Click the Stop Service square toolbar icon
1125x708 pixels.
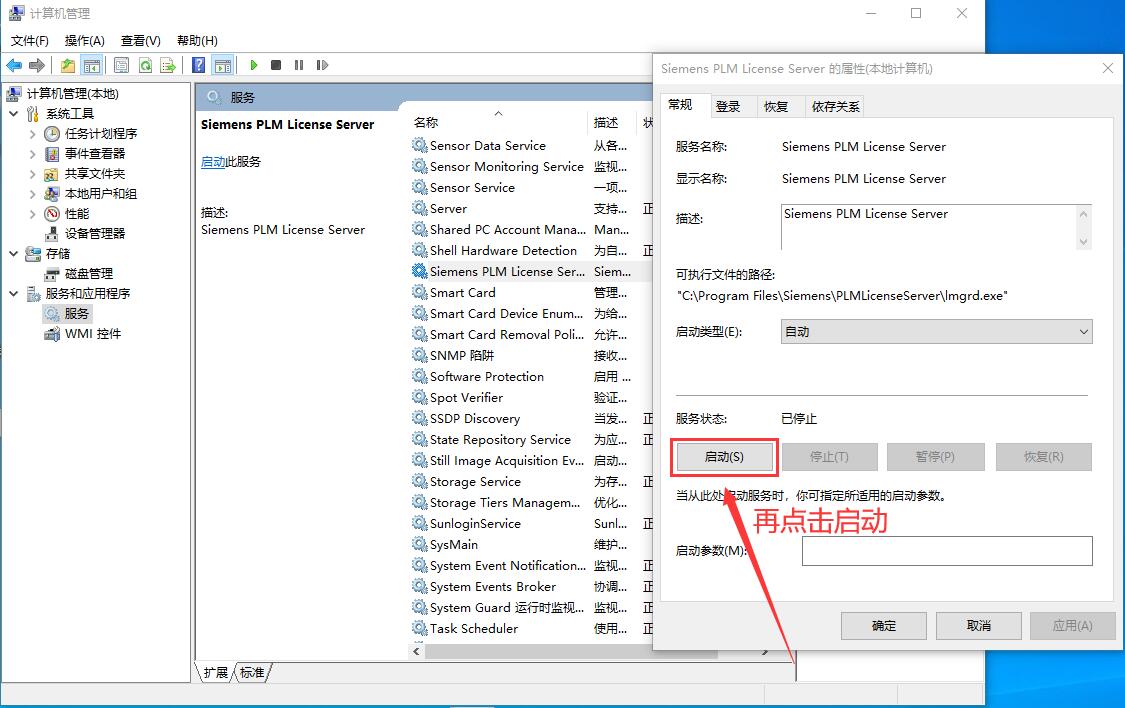(276, 65)
